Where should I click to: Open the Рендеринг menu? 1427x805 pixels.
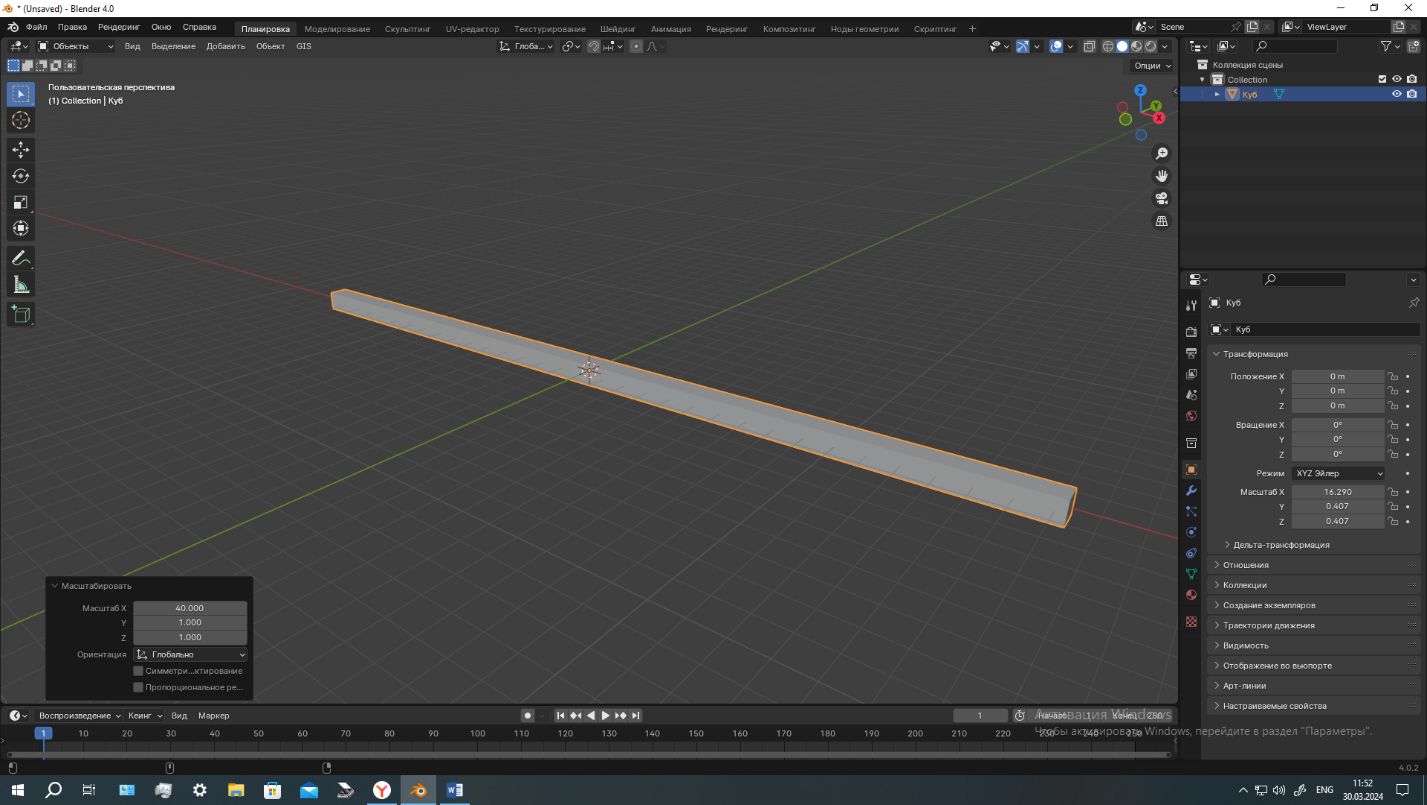click(119, 27)
